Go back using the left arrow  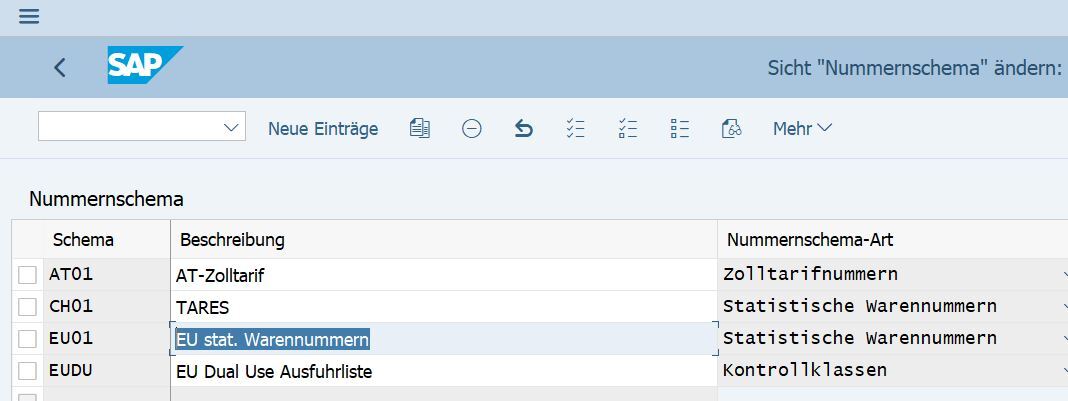coord(60,67)
